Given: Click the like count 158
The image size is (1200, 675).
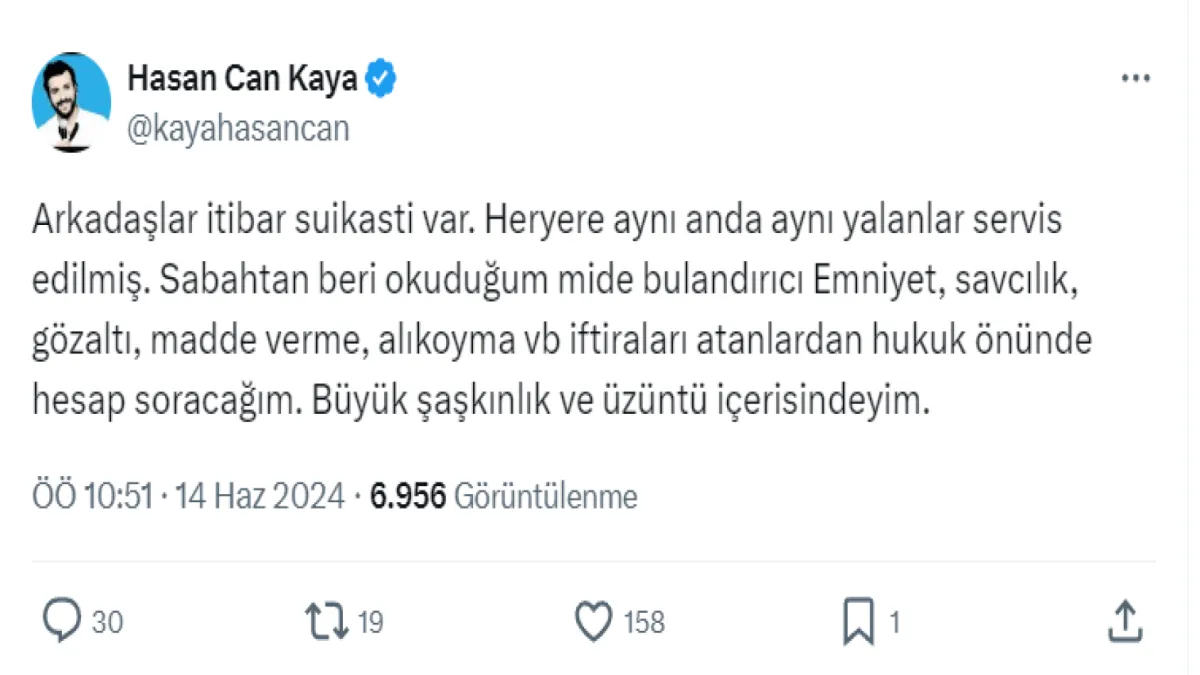Looking at the screenshot, I should pos(644,623).
